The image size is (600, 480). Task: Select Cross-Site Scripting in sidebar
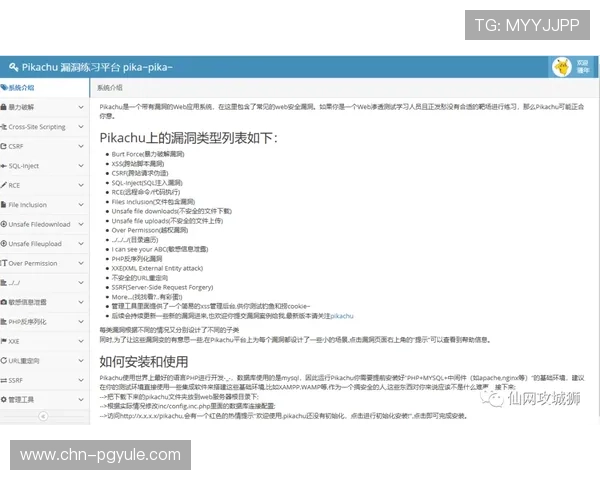tap(44, 127)
